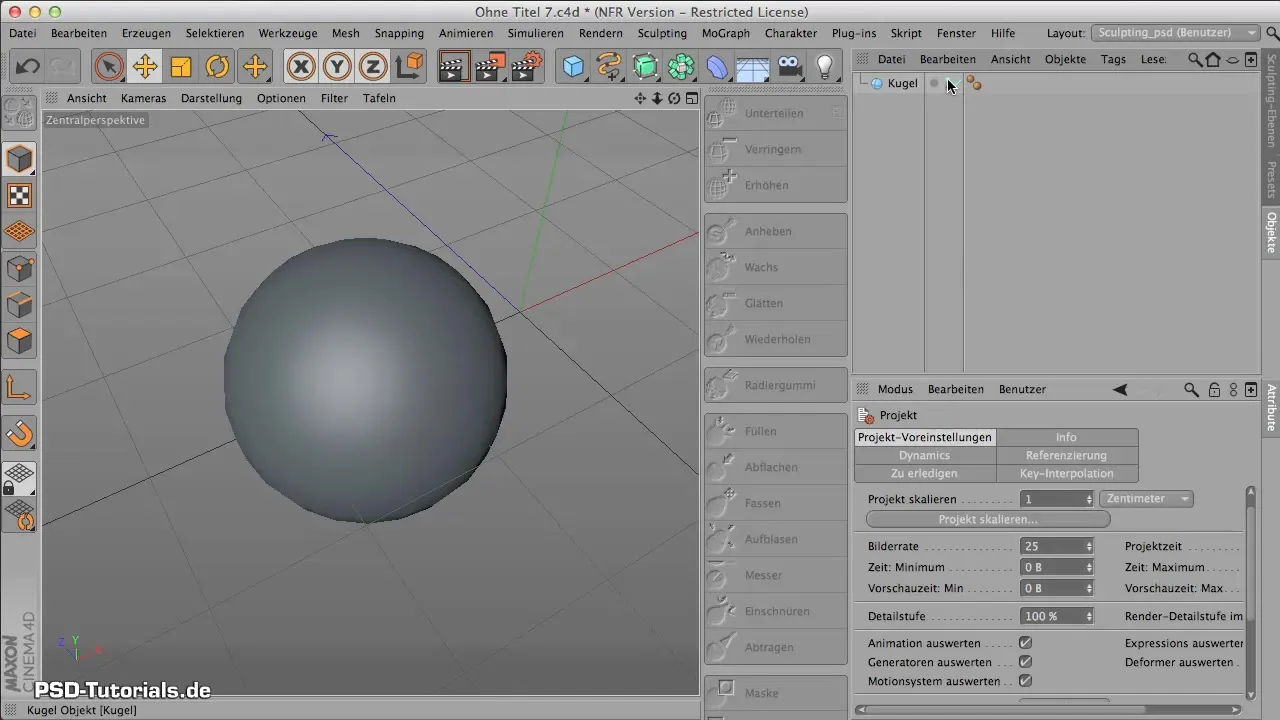The width and height of the screenshot is (1280, 720).
Task: Activate the Rotate tool
Action: coord(217,67)
